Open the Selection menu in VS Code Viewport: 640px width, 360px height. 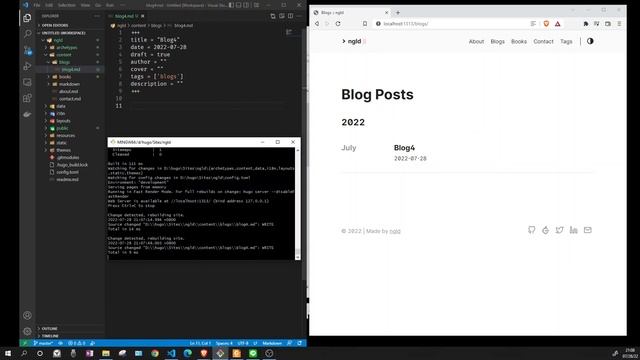click(67, 5)
